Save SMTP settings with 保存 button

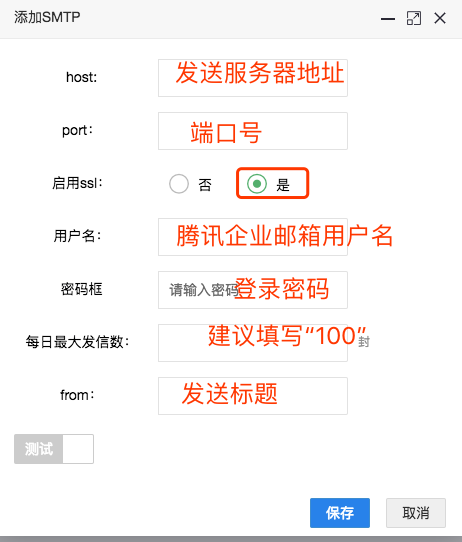point(340,513)
